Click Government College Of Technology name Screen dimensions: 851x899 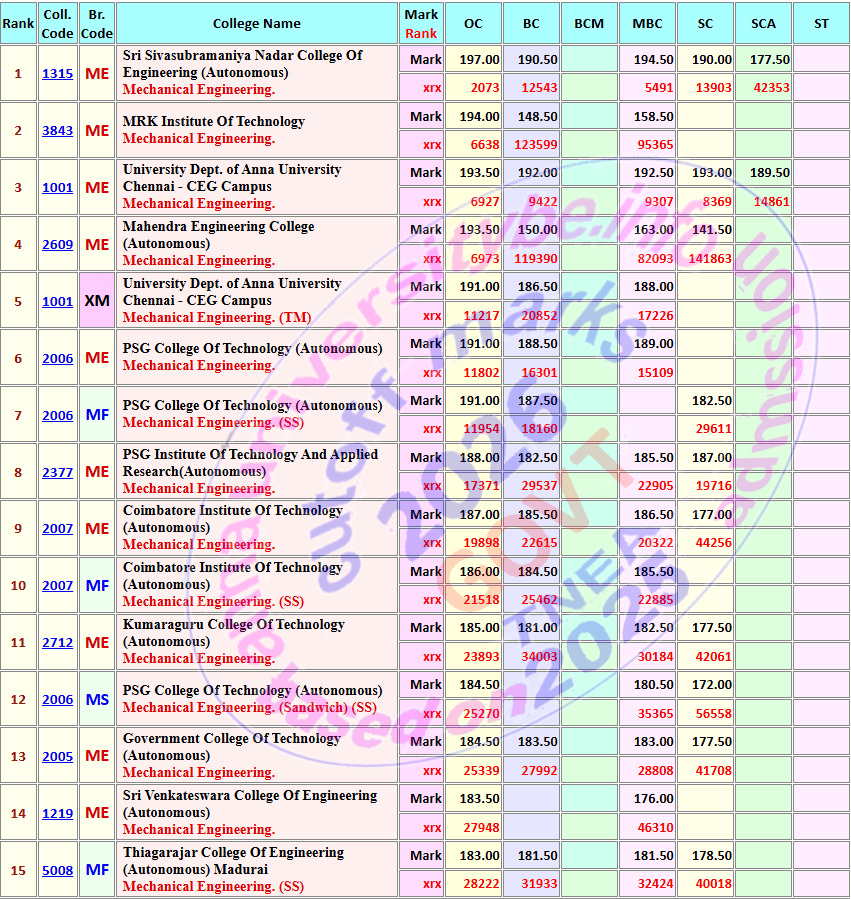pyautogui.click(x=232, y=746)
